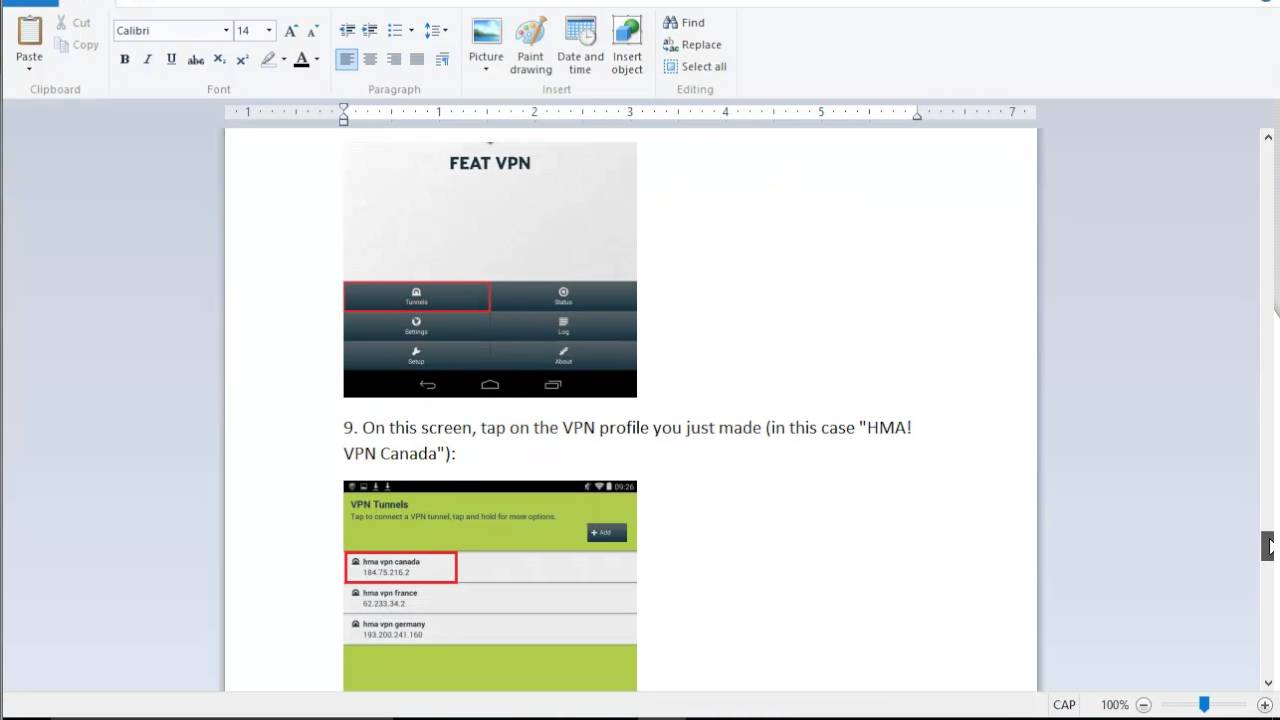Expand the font family dropdown arrow
This screenshot has width=1280, height=720.
coord(226,31)
